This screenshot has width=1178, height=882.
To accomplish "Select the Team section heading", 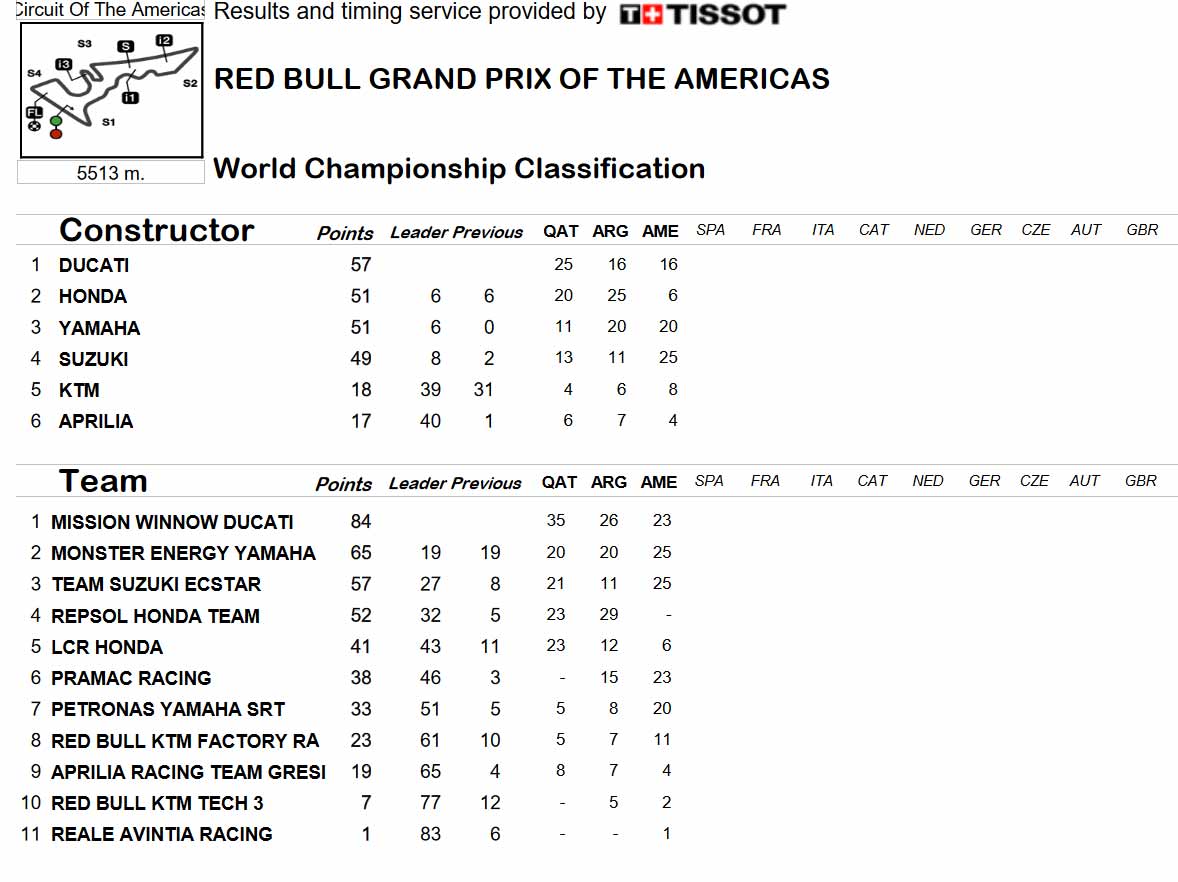I will click(103, 481).
